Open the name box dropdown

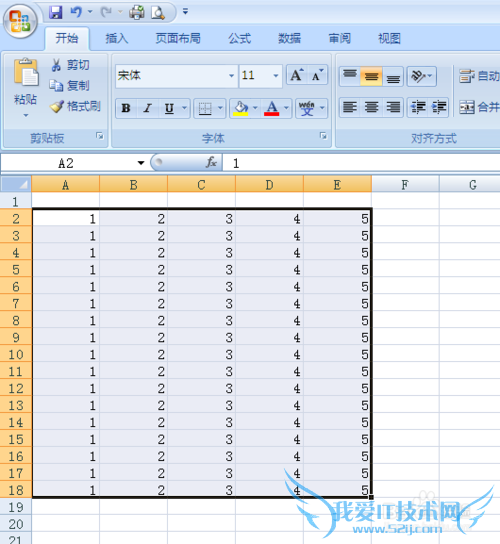click(141, 163)
